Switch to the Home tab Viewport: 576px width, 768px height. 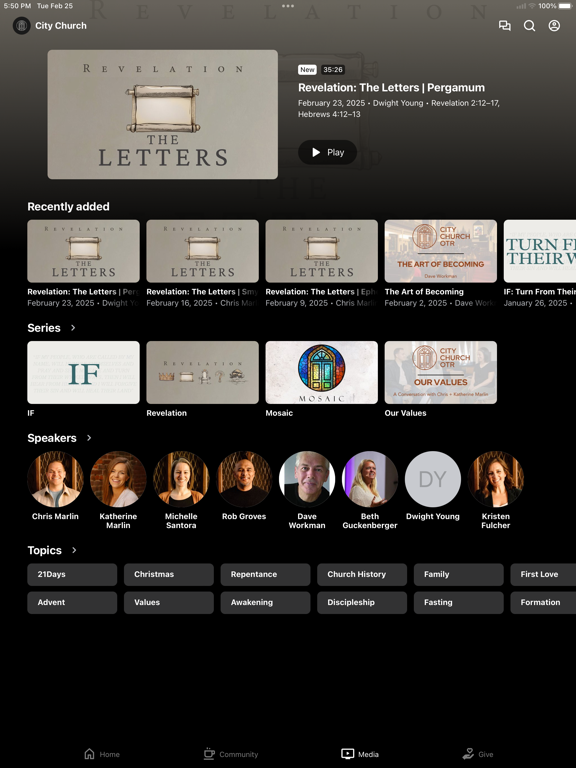click(102, 754)
